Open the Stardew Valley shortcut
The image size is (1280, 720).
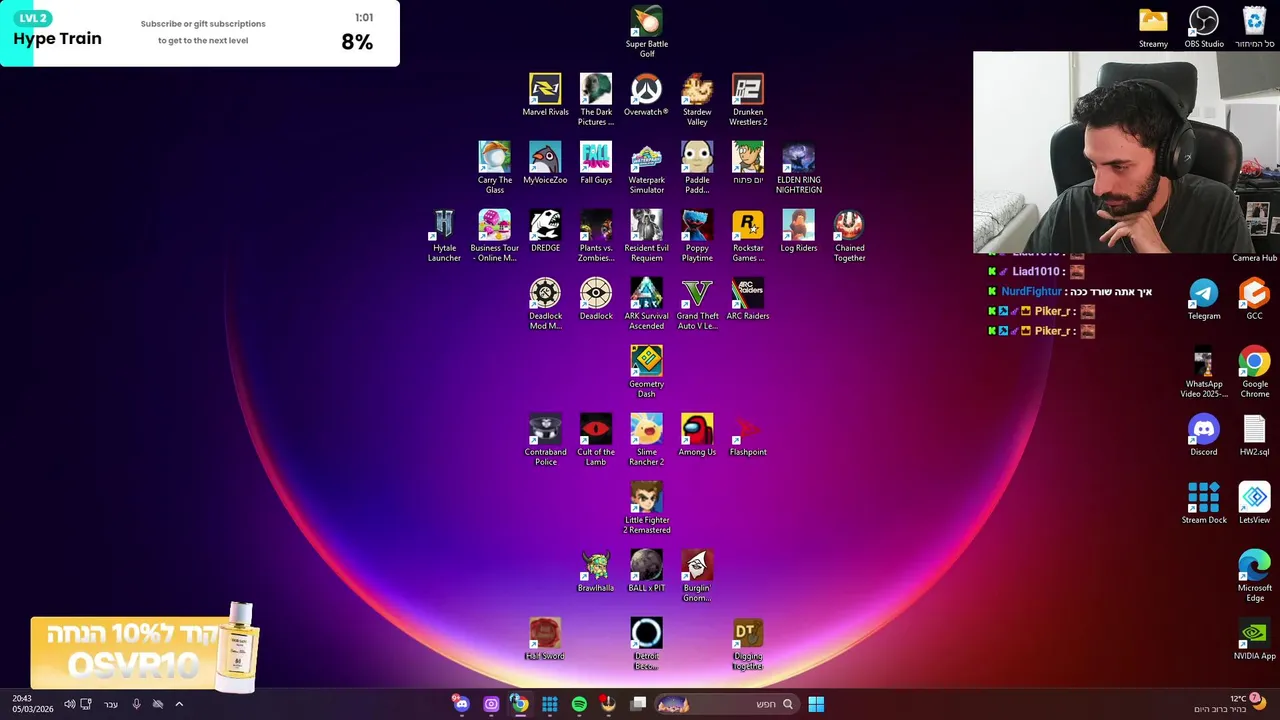click(697, 100)
